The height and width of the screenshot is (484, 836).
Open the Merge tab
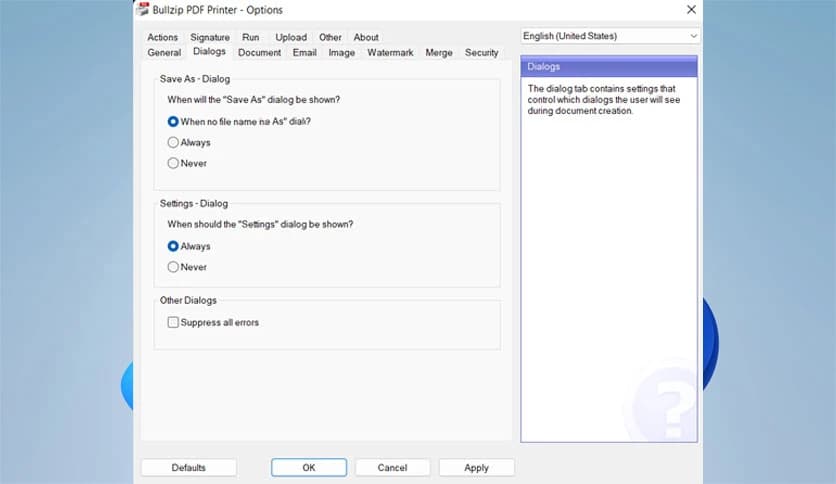pos(439,52)
